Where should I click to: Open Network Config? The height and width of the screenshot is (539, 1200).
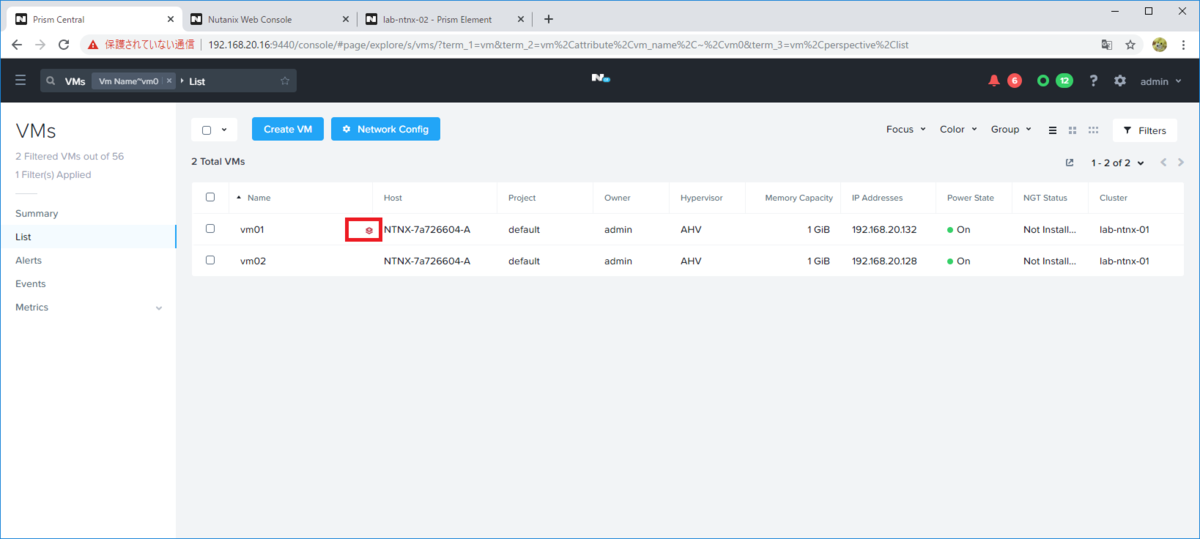point(385,129)
